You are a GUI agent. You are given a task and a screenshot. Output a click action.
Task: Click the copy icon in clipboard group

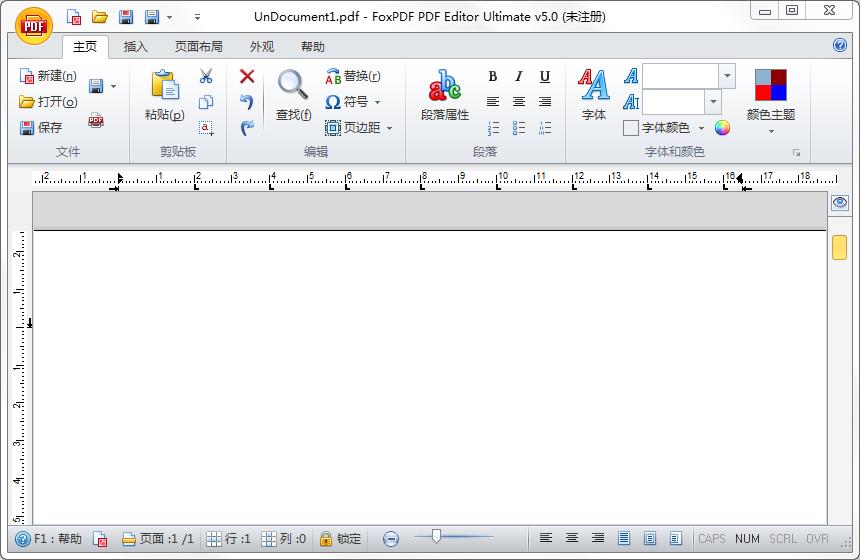(x=206, y=102)
